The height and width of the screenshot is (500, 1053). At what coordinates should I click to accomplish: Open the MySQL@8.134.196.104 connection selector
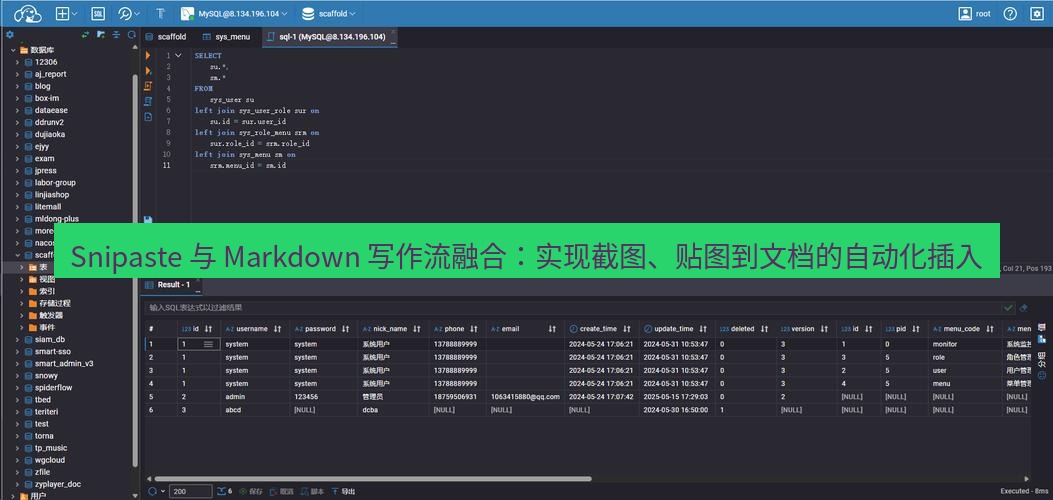click(235, 13)
